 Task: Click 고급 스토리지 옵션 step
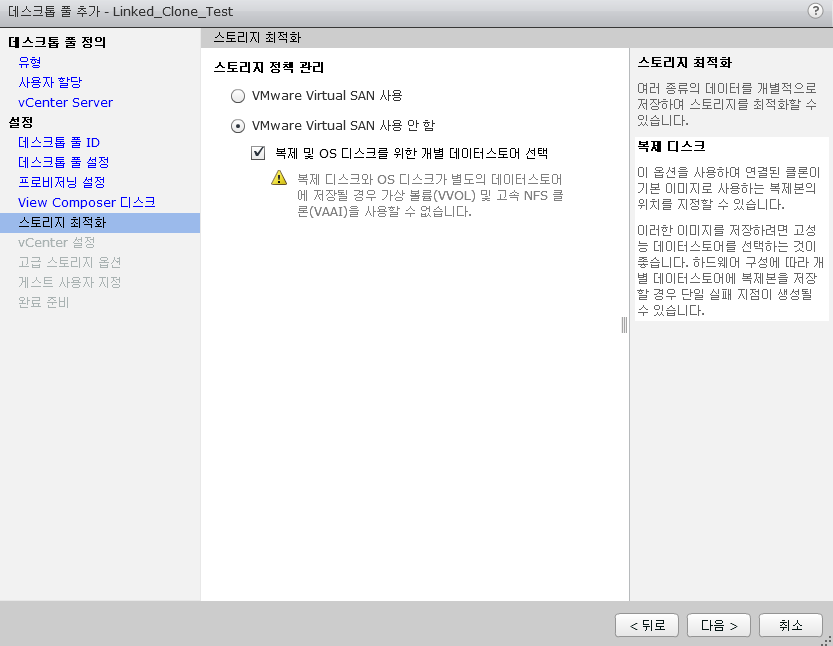pos(70,262)
